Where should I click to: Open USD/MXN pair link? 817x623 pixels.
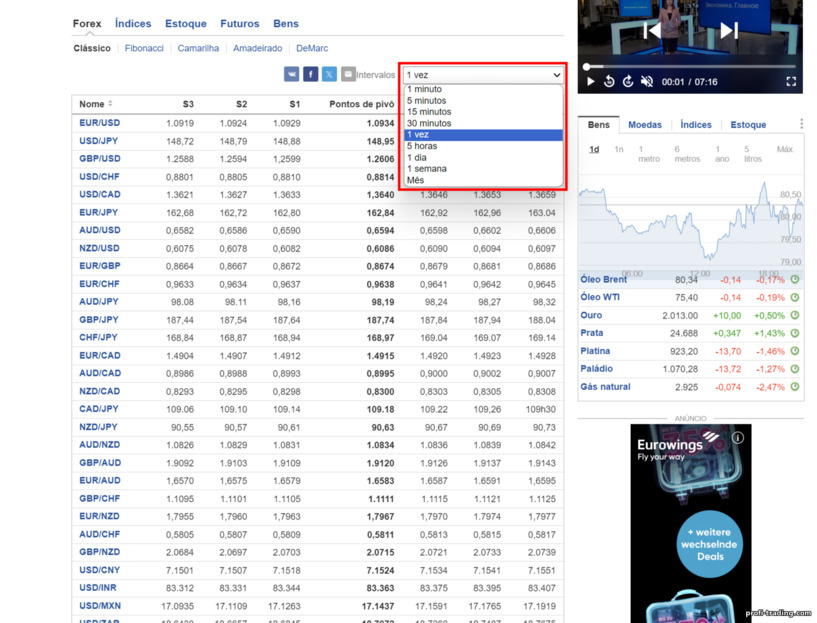[100, 606]
